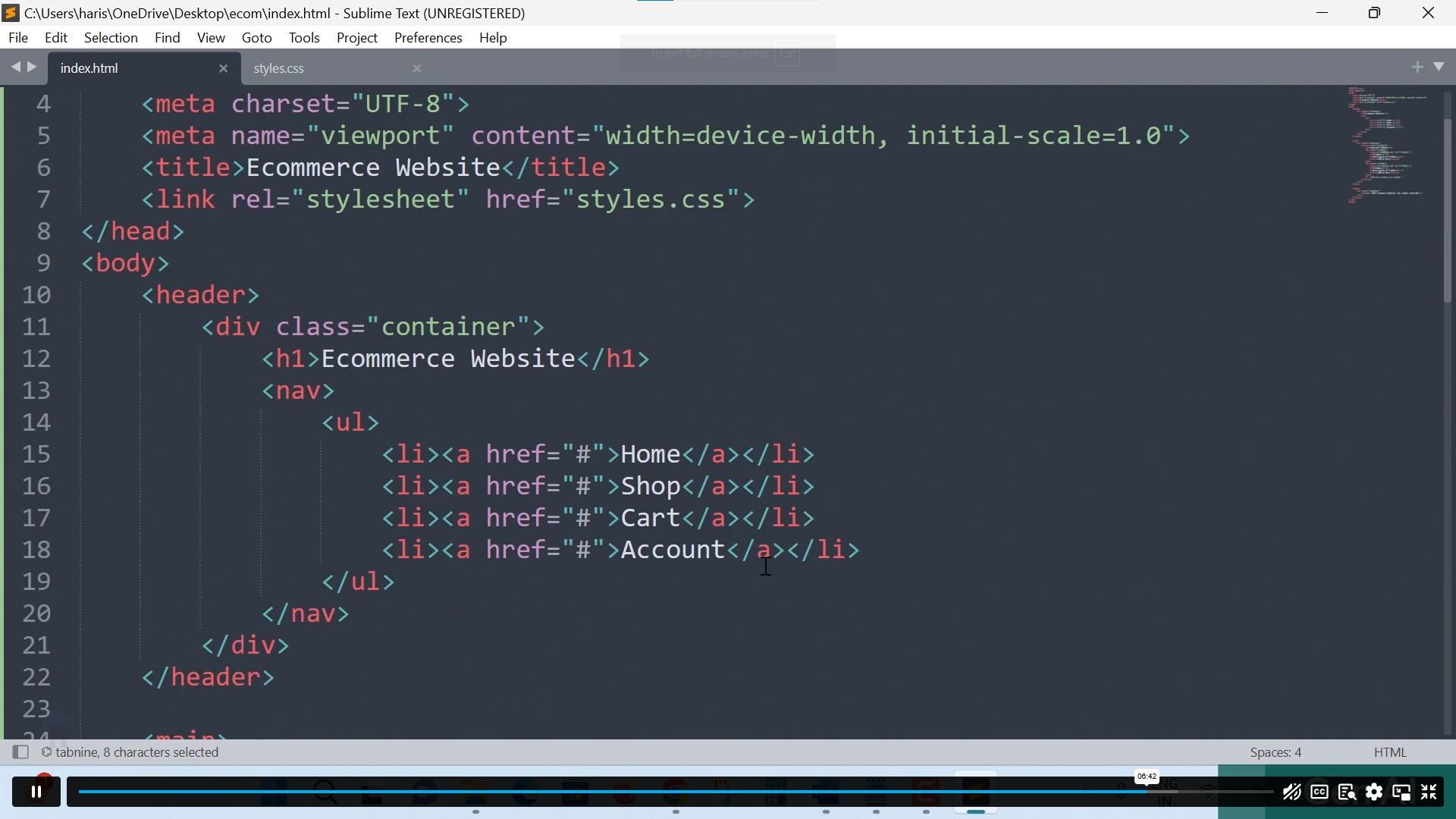This screenshot has width=1456, height=819.
Task: Click the Tabnine icon in the status bar
Action: (46, 752)
